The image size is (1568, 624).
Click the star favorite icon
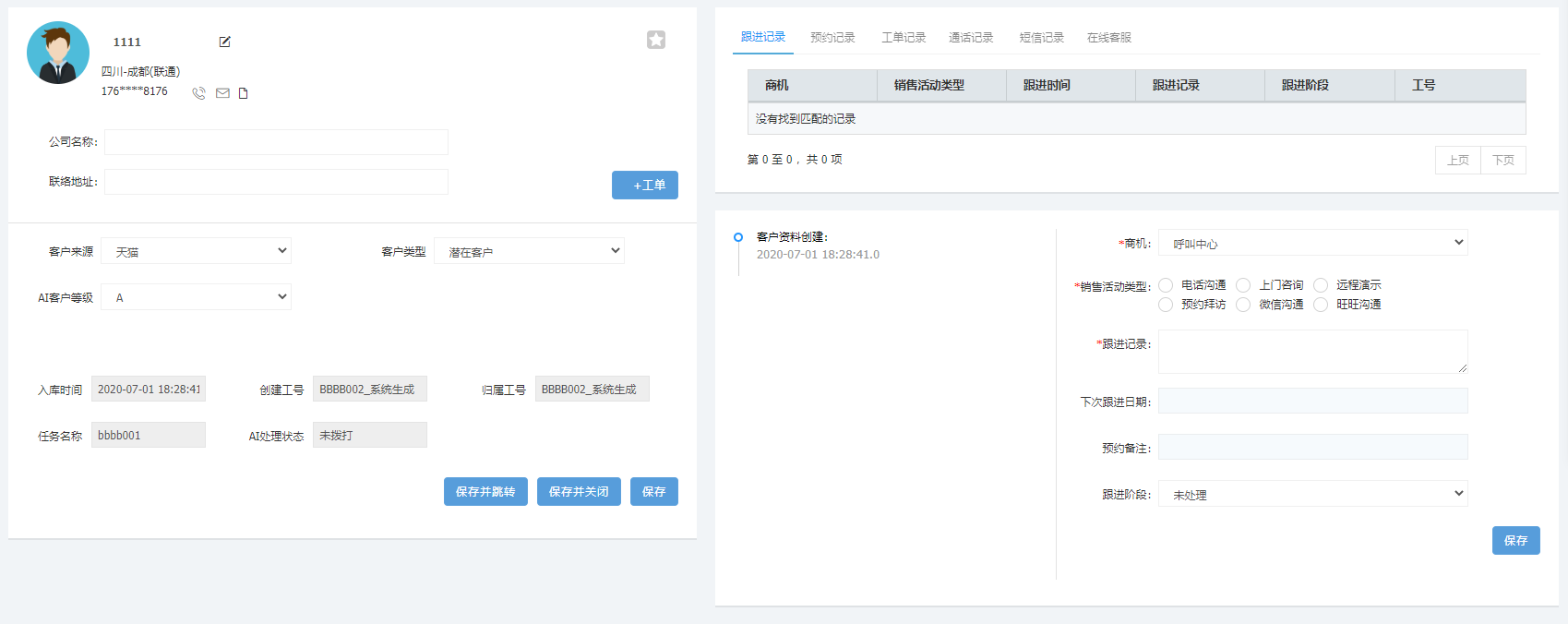click(656, 40)
